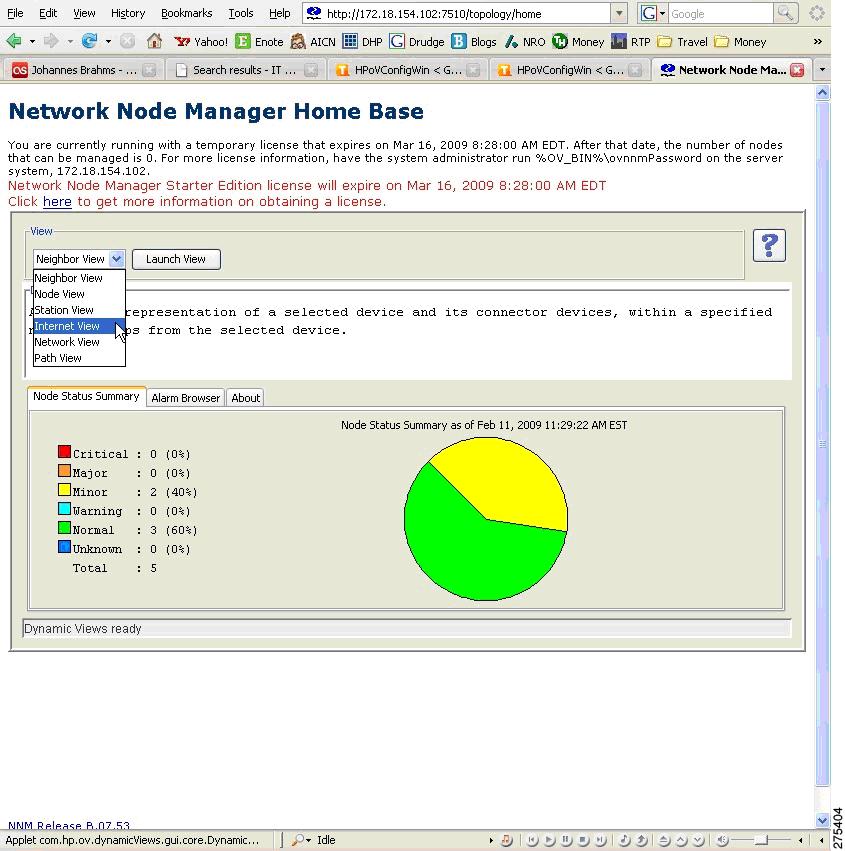Screen dimensions: 845x851
Task: Mute audio with the speaker icon
Action: tap(722, 840)
